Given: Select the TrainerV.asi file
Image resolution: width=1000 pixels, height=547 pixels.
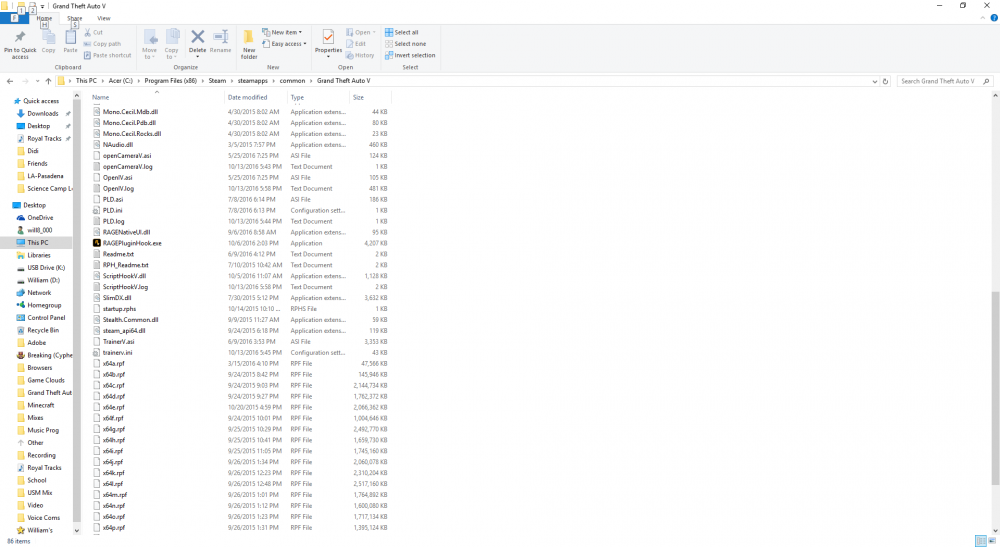Looking at the screenshot, I should [x=119, y=342].
